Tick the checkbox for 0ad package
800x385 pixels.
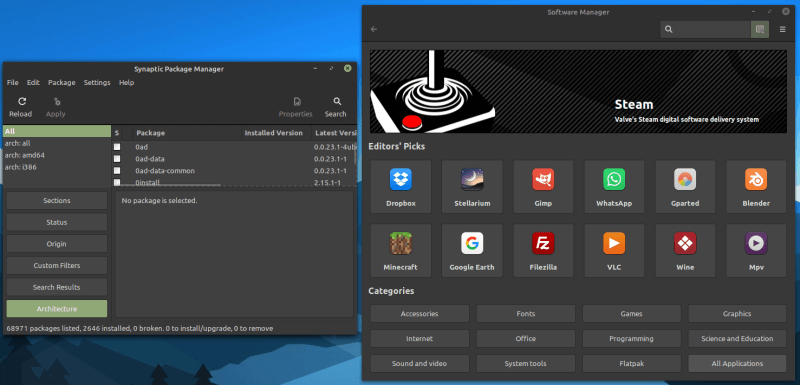coord(117,147)
